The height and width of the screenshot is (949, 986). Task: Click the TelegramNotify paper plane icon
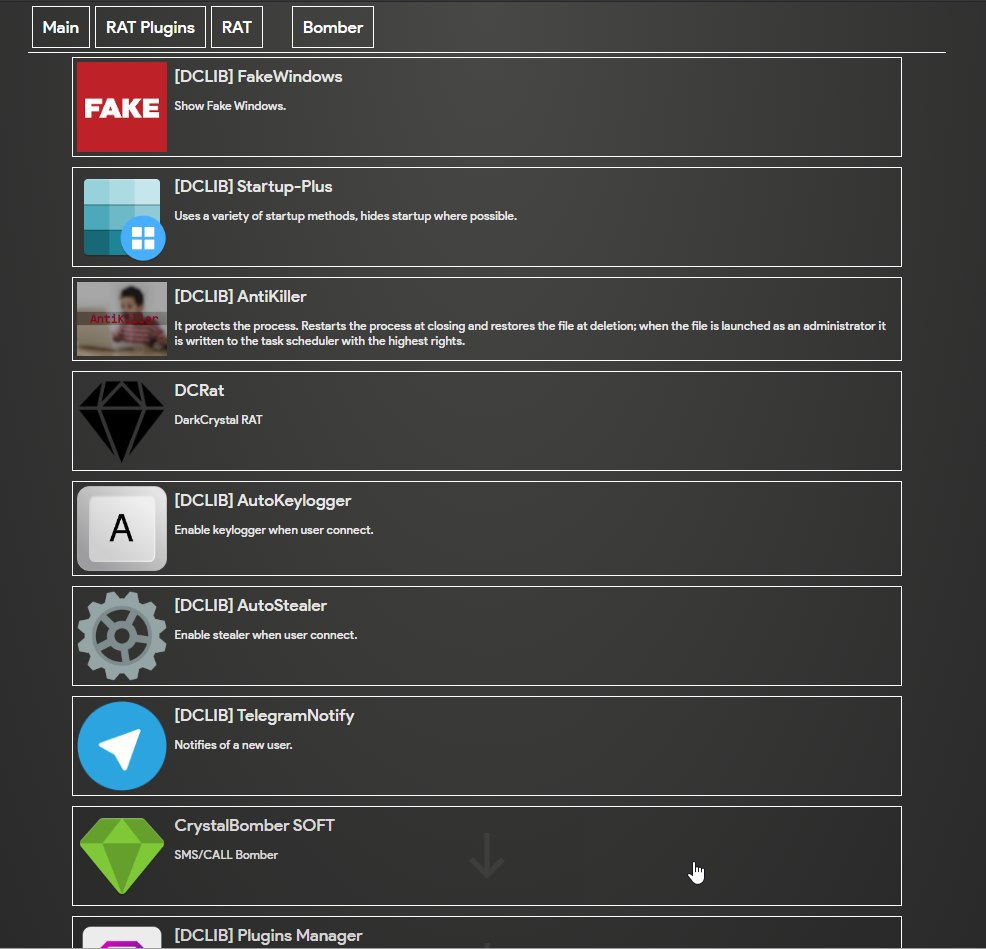click(x=122, y=746)
